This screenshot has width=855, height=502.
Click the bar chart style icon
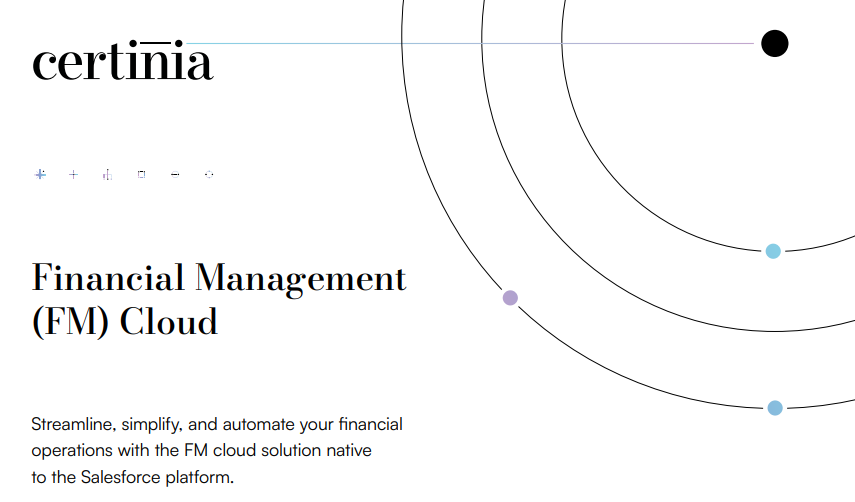tap(107, 174)
